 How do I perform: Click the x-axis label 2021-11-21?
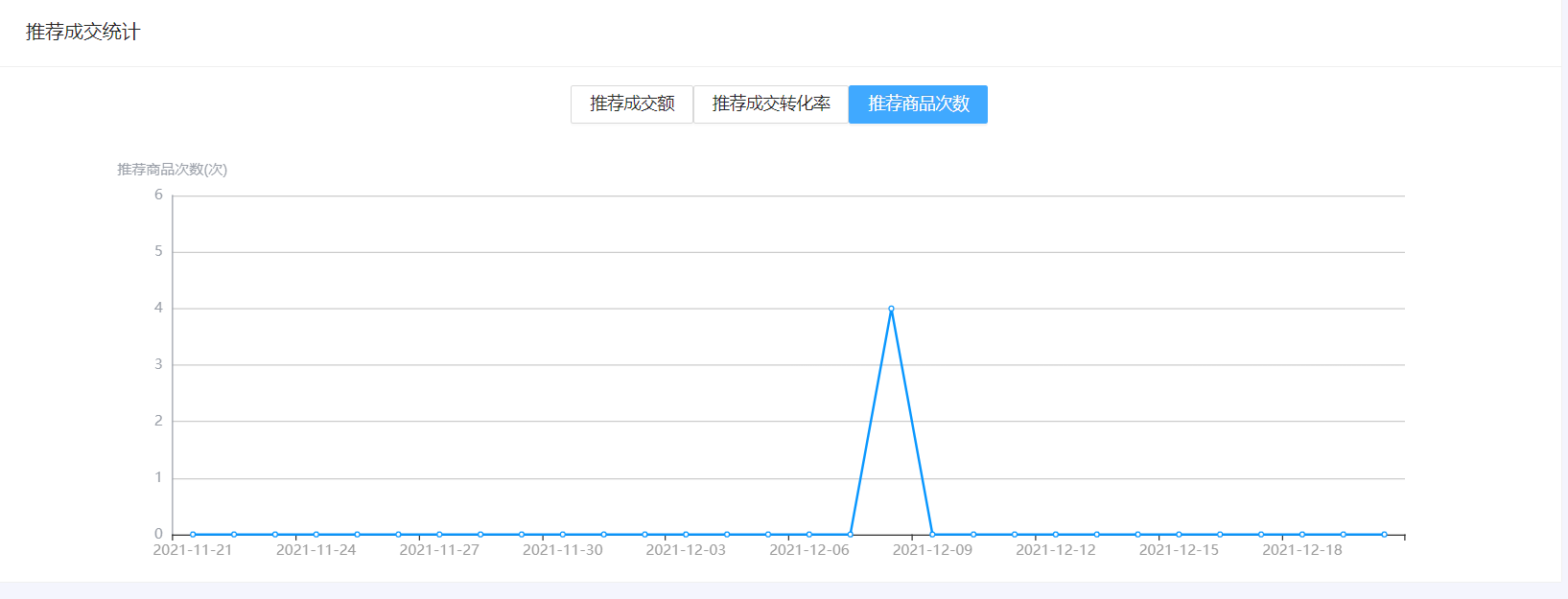click(193, 550)
